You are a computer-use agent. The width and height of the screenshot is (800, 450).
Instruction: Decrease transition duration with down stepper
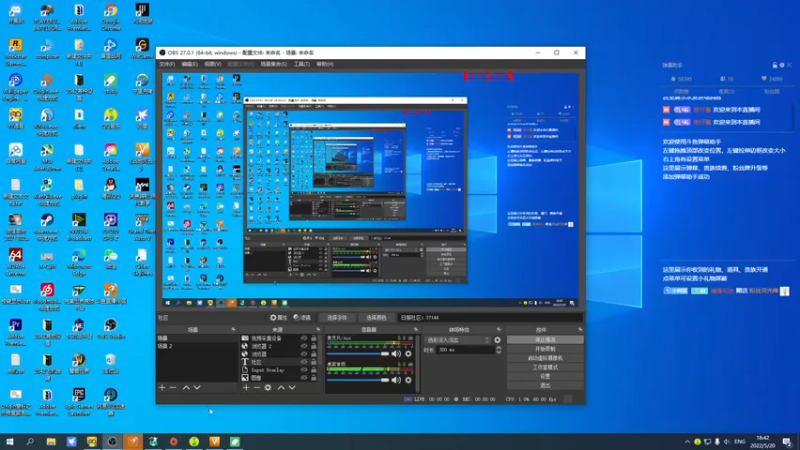[x=498, y=352]
